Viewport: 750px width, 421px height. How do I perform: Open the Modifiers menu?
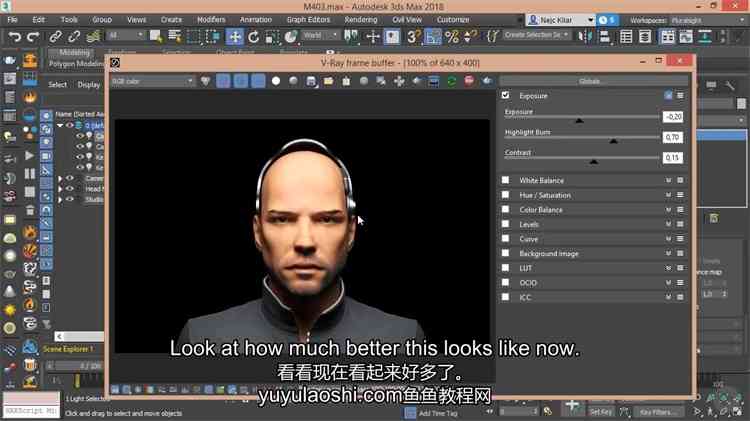tap(211, 20)
